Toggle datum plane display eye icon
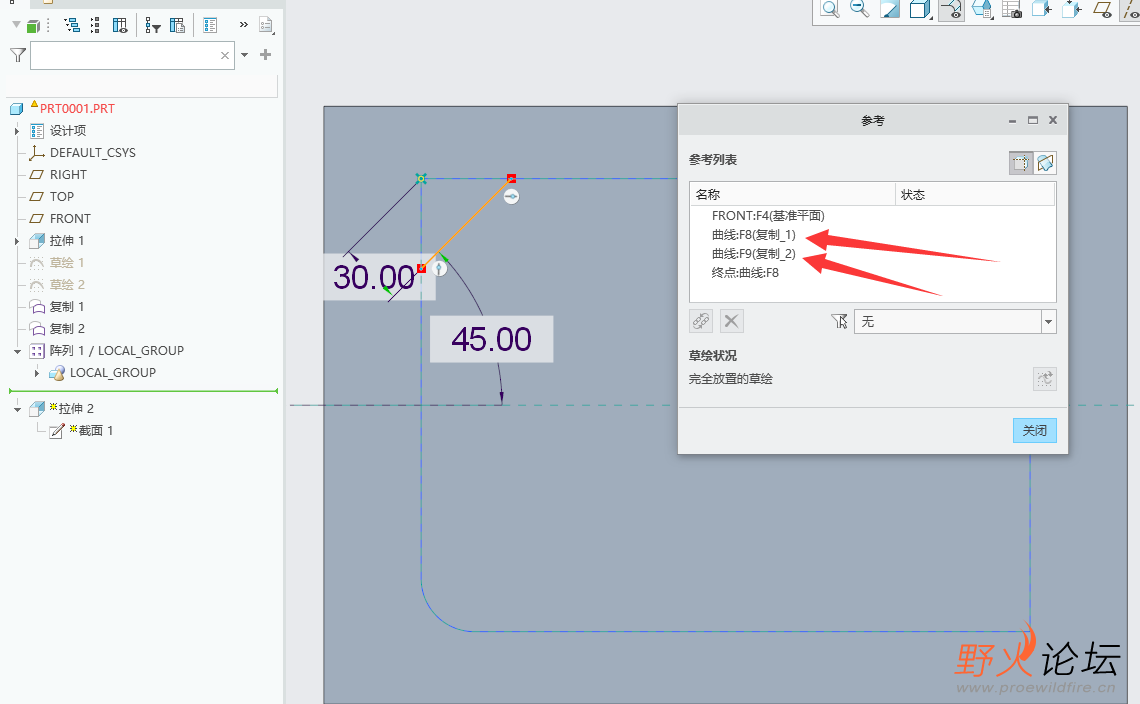This screenshot has width=1140, height=704. [1102, 9]
